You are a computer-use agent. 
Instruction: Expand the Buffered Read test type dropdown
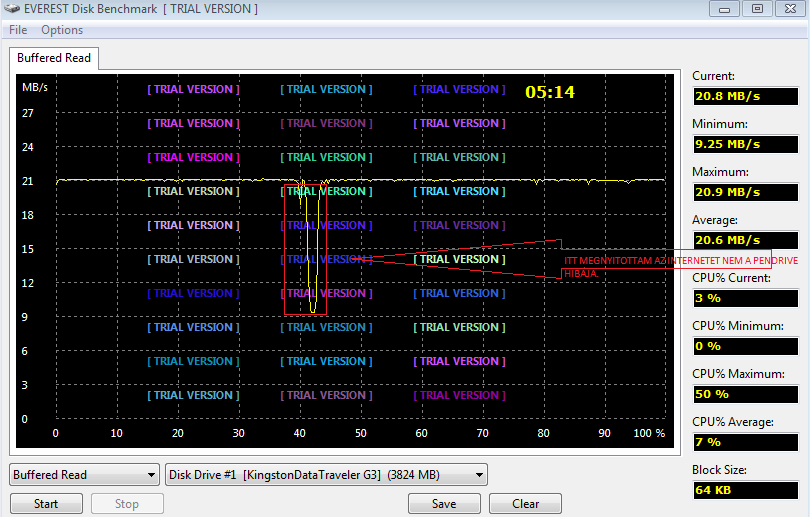tap(84, 475)
